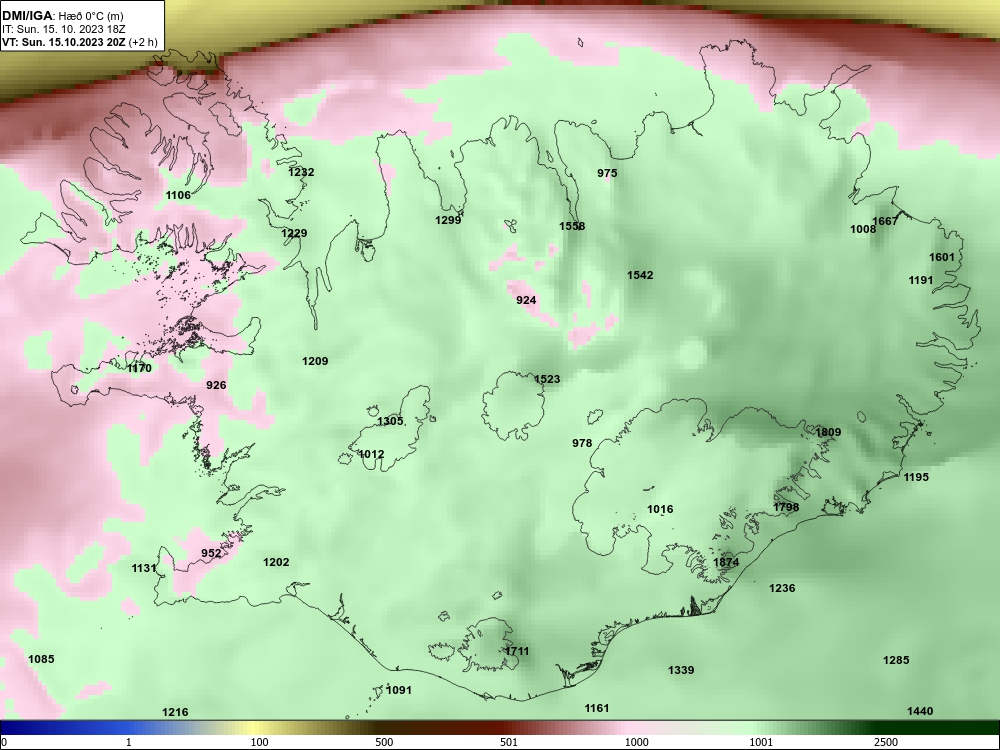Select the 1601 value on east coast
The width and height of the screenshot is (1000, 750).
[942, 258]
